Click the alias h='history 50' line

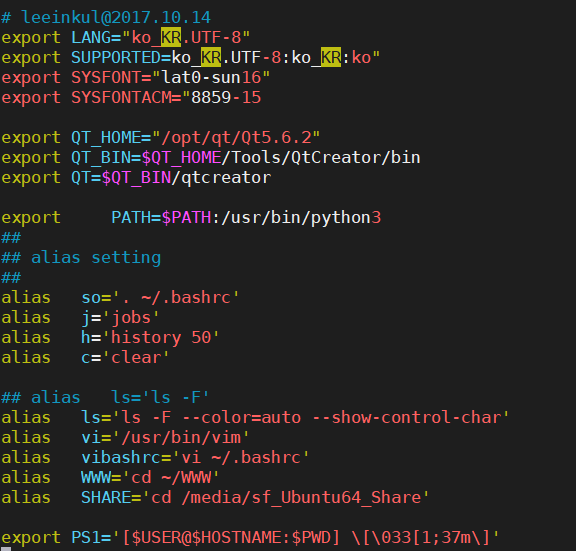(110, 338)
